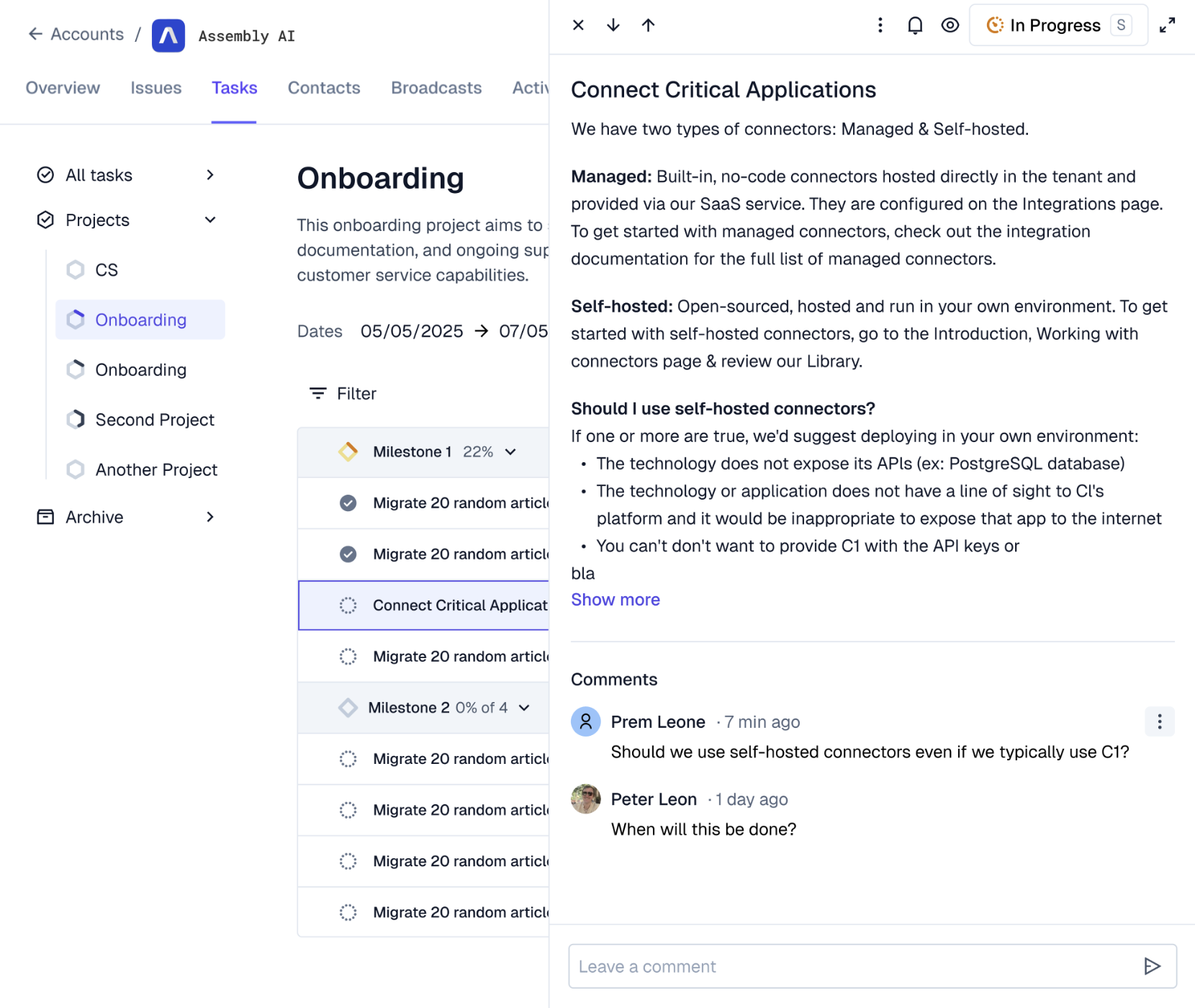Click the Comments section heading
The height and width of the screenshot is (1008, 1195).
tap(614, 680)
